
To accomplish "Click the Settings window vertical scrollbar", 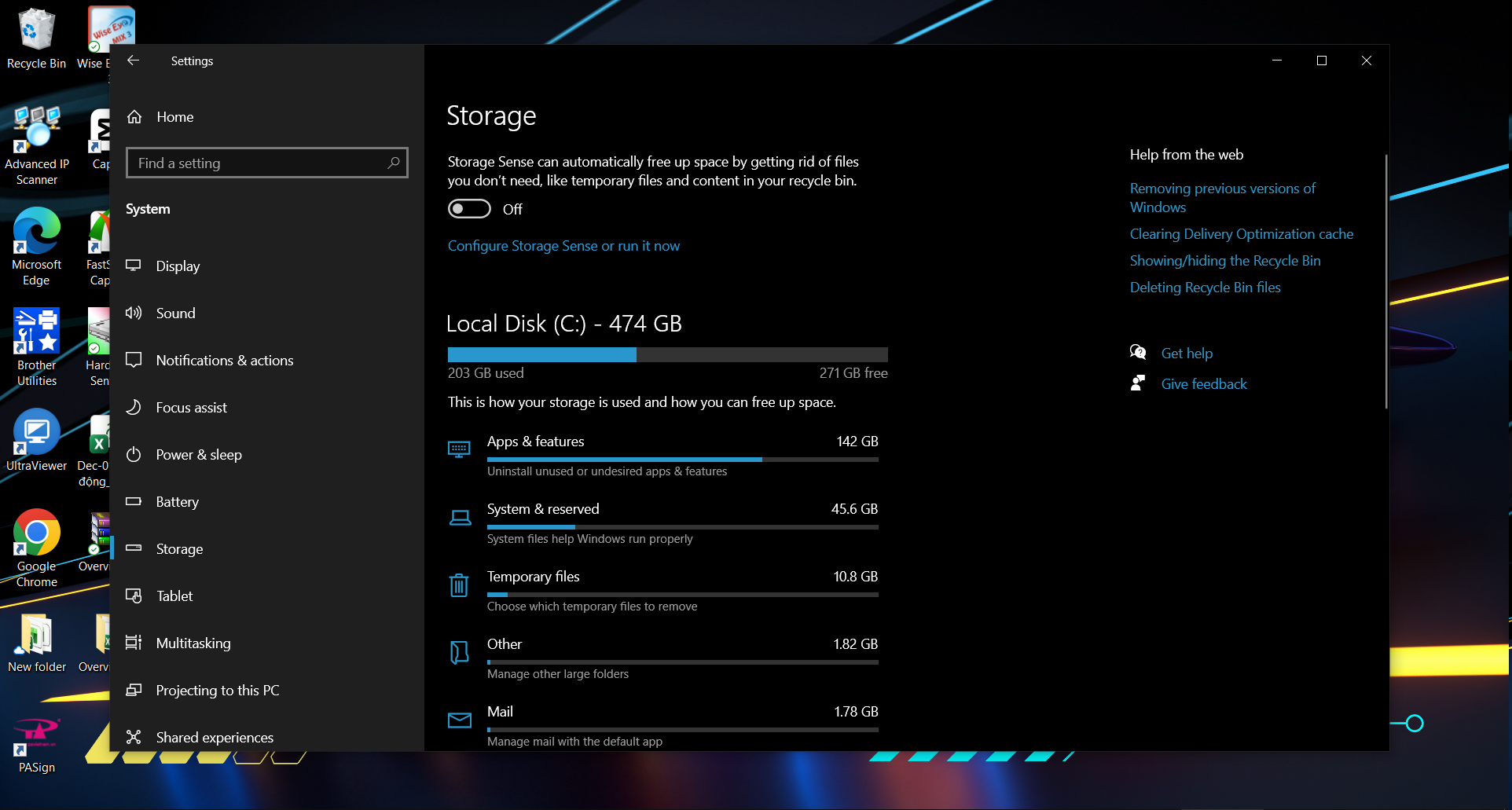I will pyautogui.click(x=1385, y=281).
